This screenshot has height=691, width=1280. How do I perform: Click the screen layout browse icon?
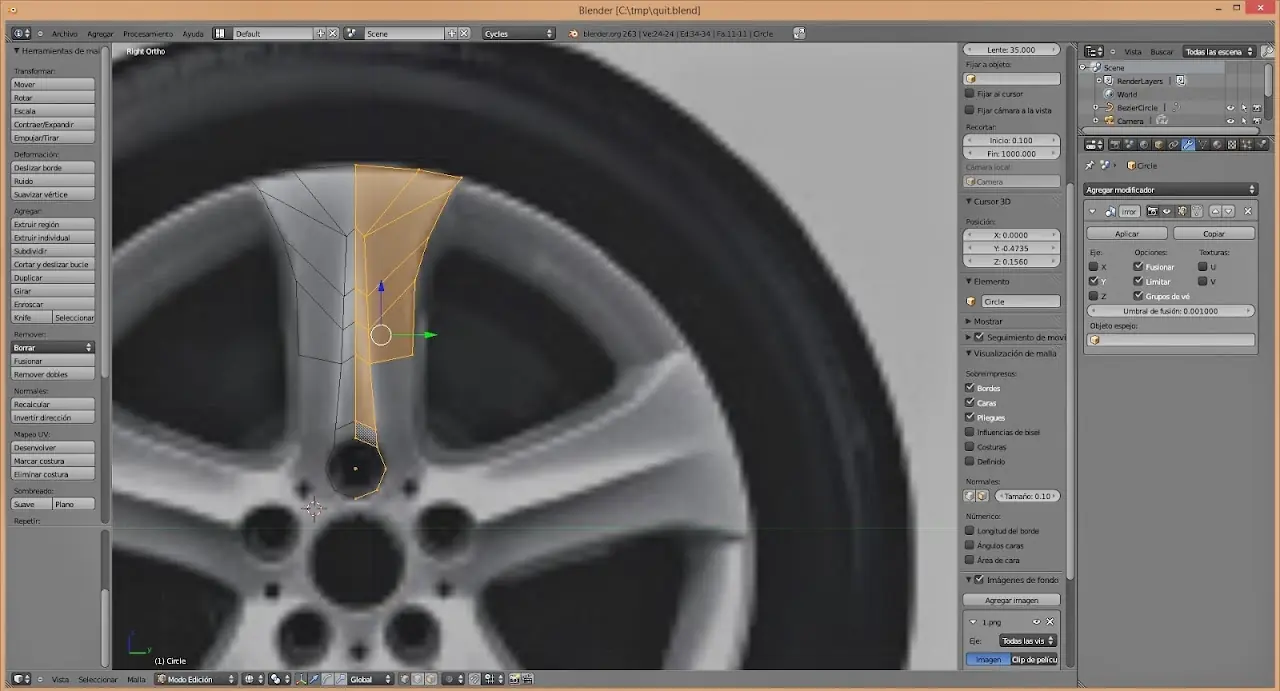tap(222, 33)
